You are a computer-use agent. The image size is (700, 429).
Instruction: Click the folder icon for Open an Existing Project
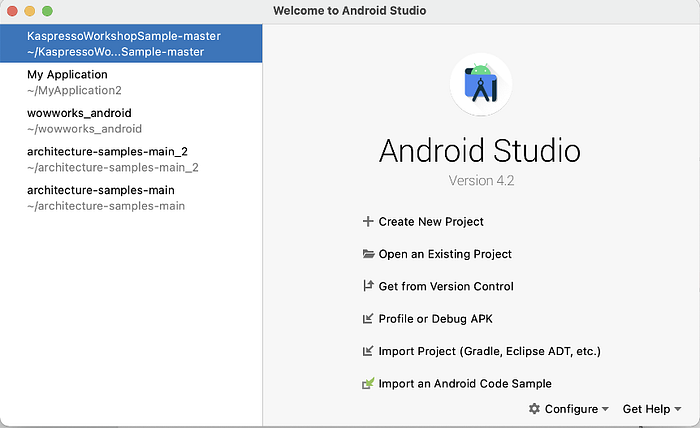[368, 254]
